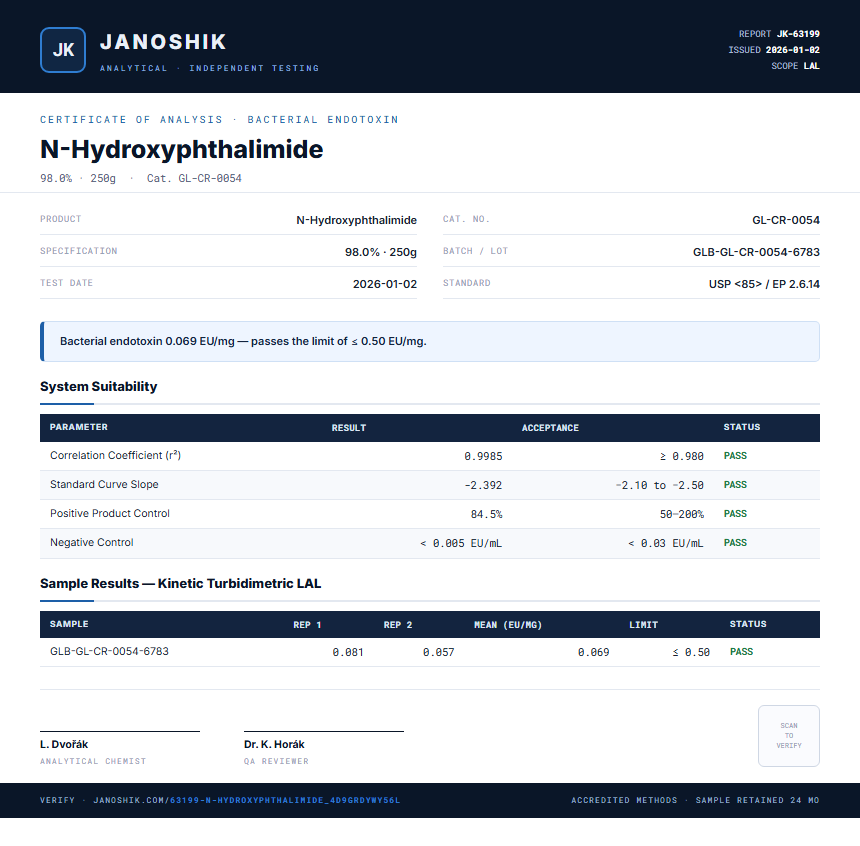Screen dimensions: 860x846
Task: Click the JANOSHIK brand name
Action: 163,42
